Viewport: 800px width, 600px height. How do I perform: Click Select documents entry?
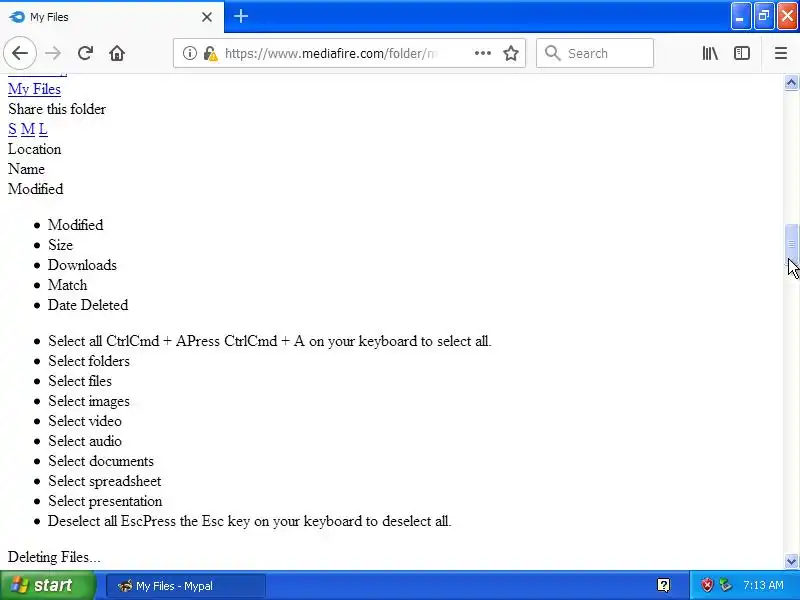[101, 461]
